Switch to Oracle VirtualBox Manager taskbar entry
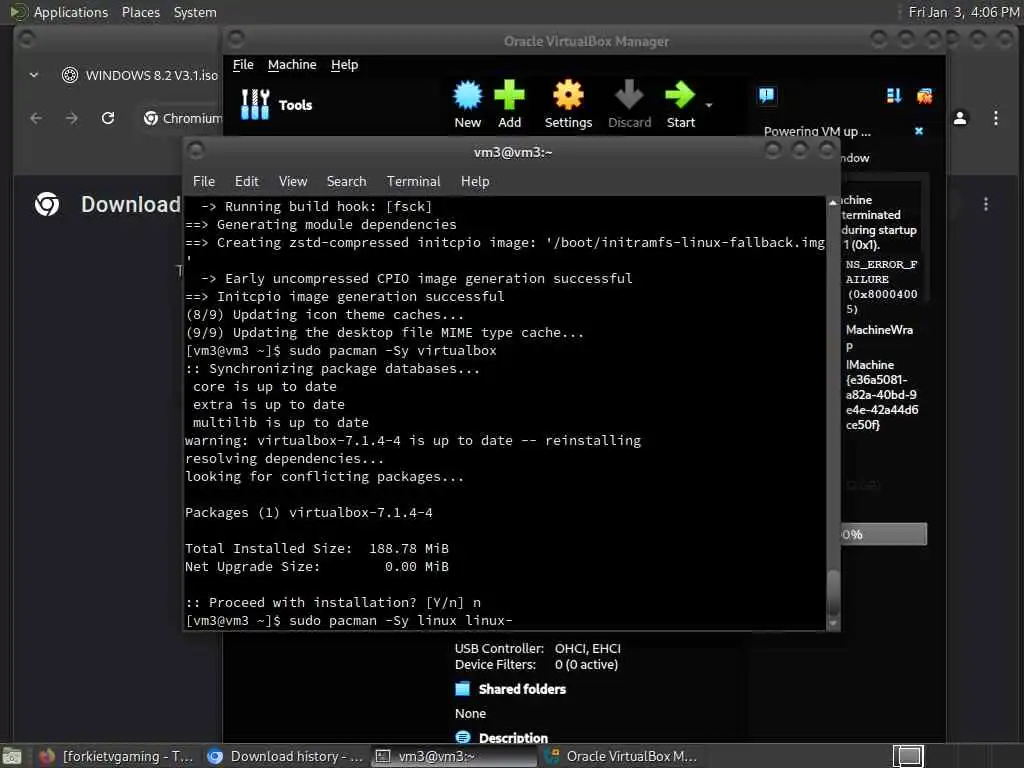This screenshot has height=768, width=1024. 622,757
